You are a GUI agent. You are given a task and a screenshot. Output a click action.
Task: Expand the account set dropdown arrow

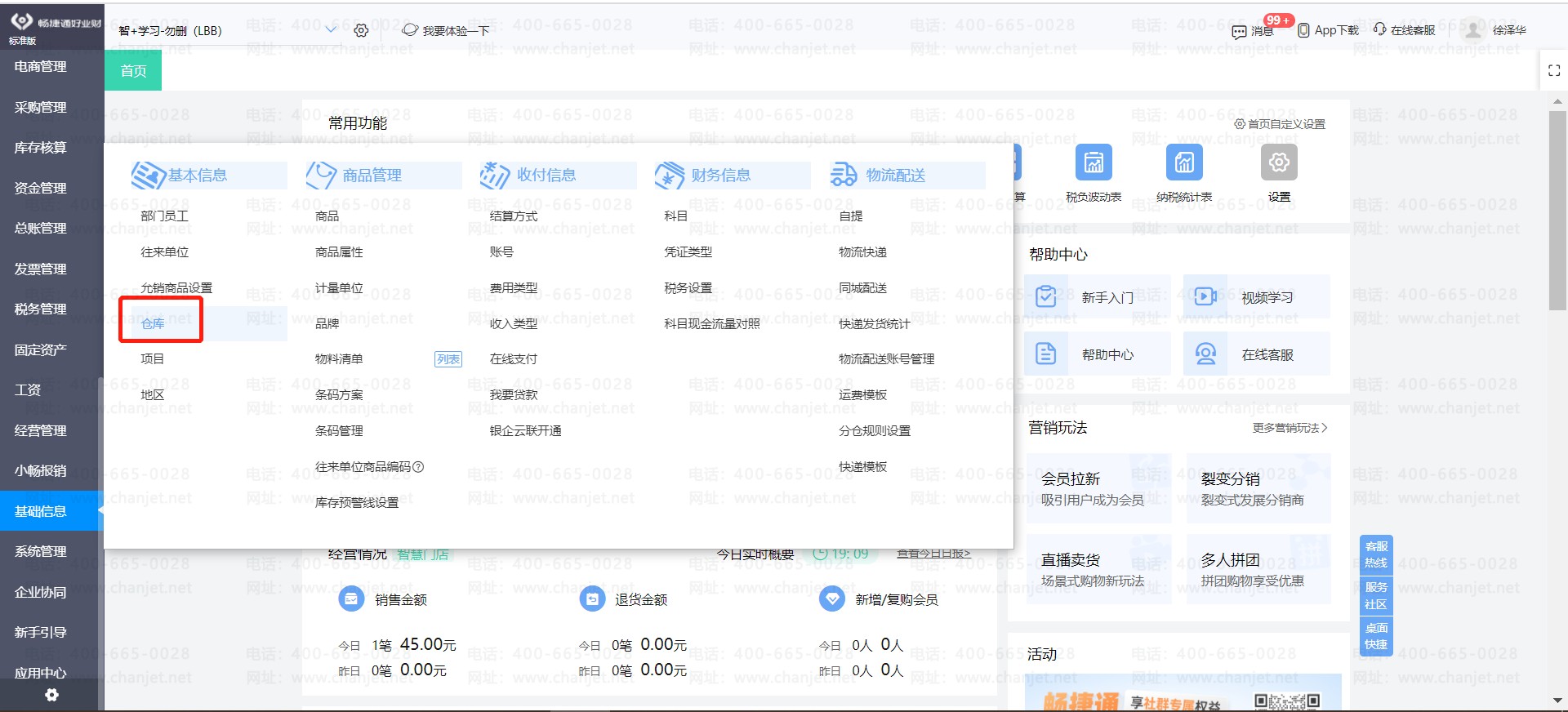331,30
